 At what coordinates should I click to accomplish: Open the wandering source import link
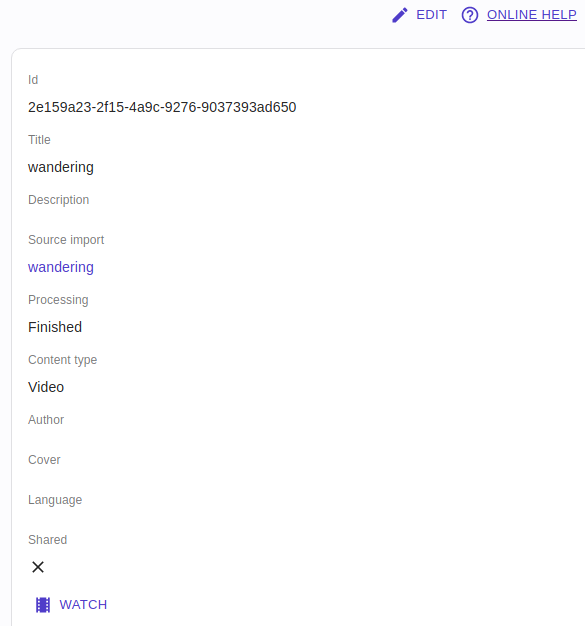(61, 267)
